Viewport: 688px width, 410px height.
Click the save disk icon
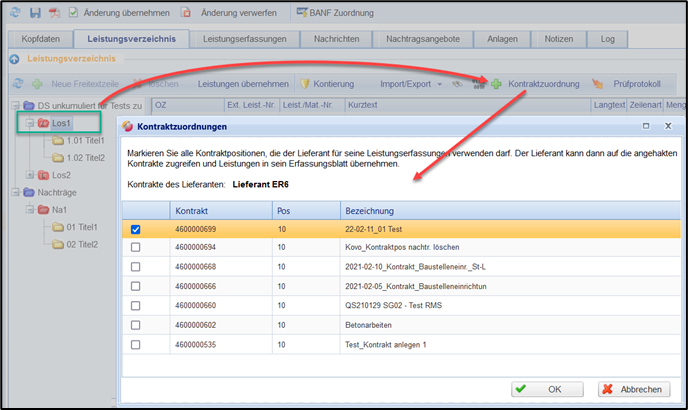35,13
